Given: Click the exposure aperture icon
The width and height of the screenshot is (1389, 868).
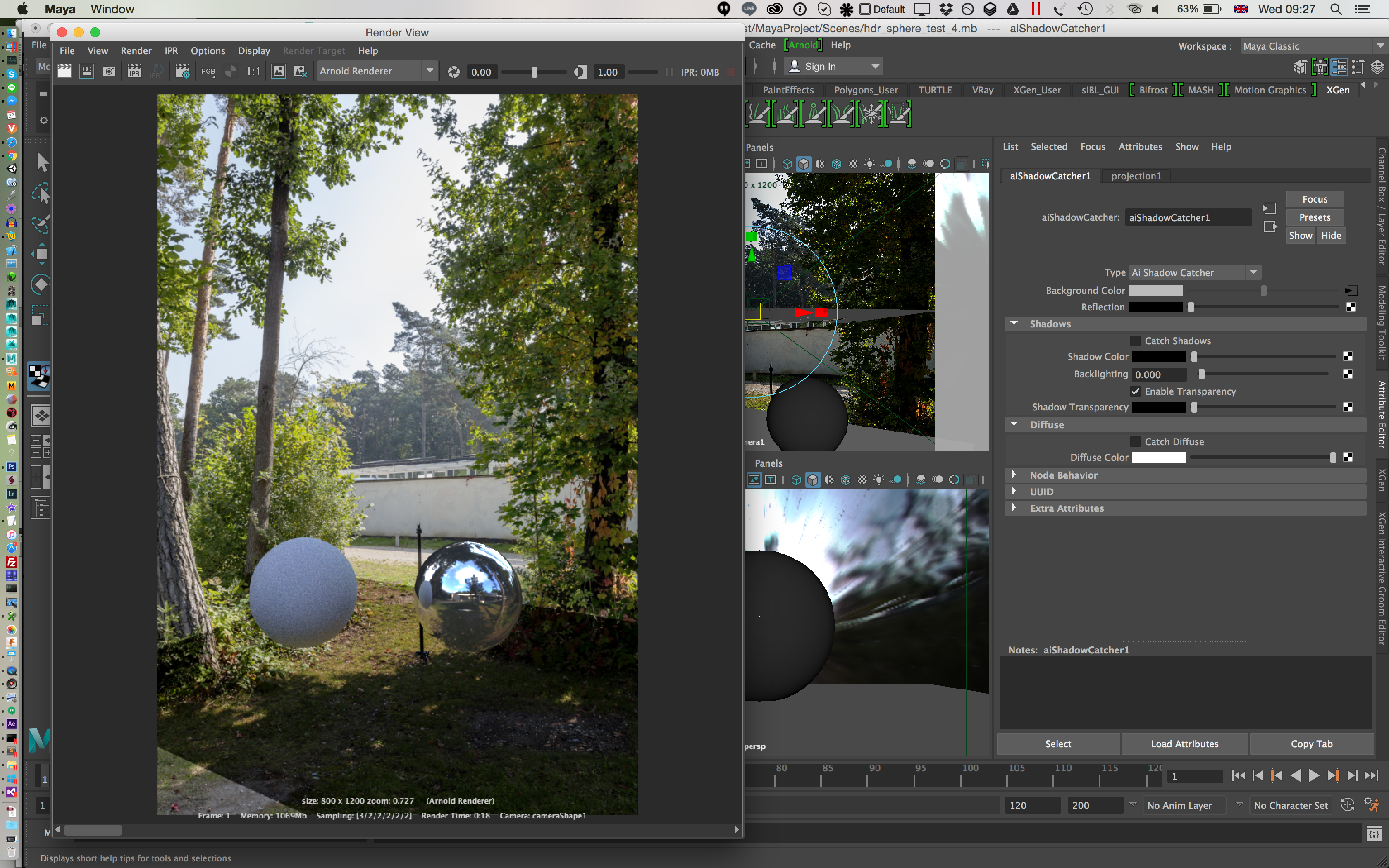Looking at the screenshot, I should (453, 72).
